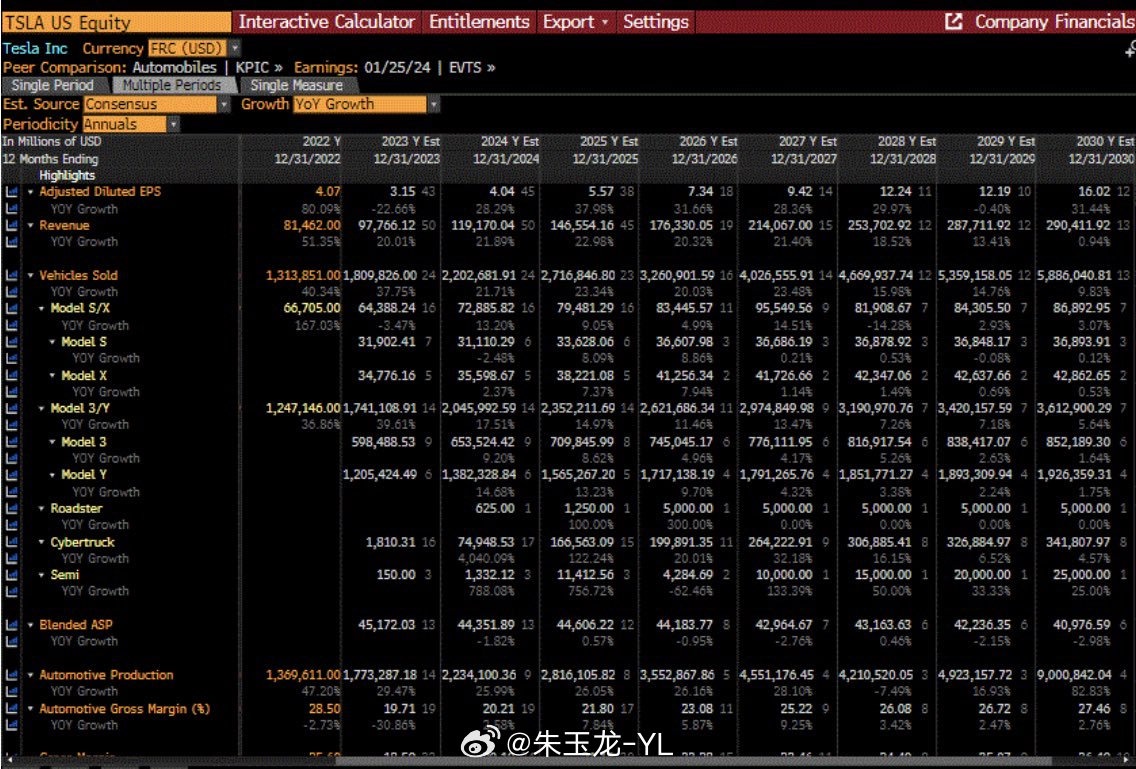Open the chart icon for Automotive Production
Image resolution: width=1136 pixels, height=769 pixels.
click(x=11, y=675)
